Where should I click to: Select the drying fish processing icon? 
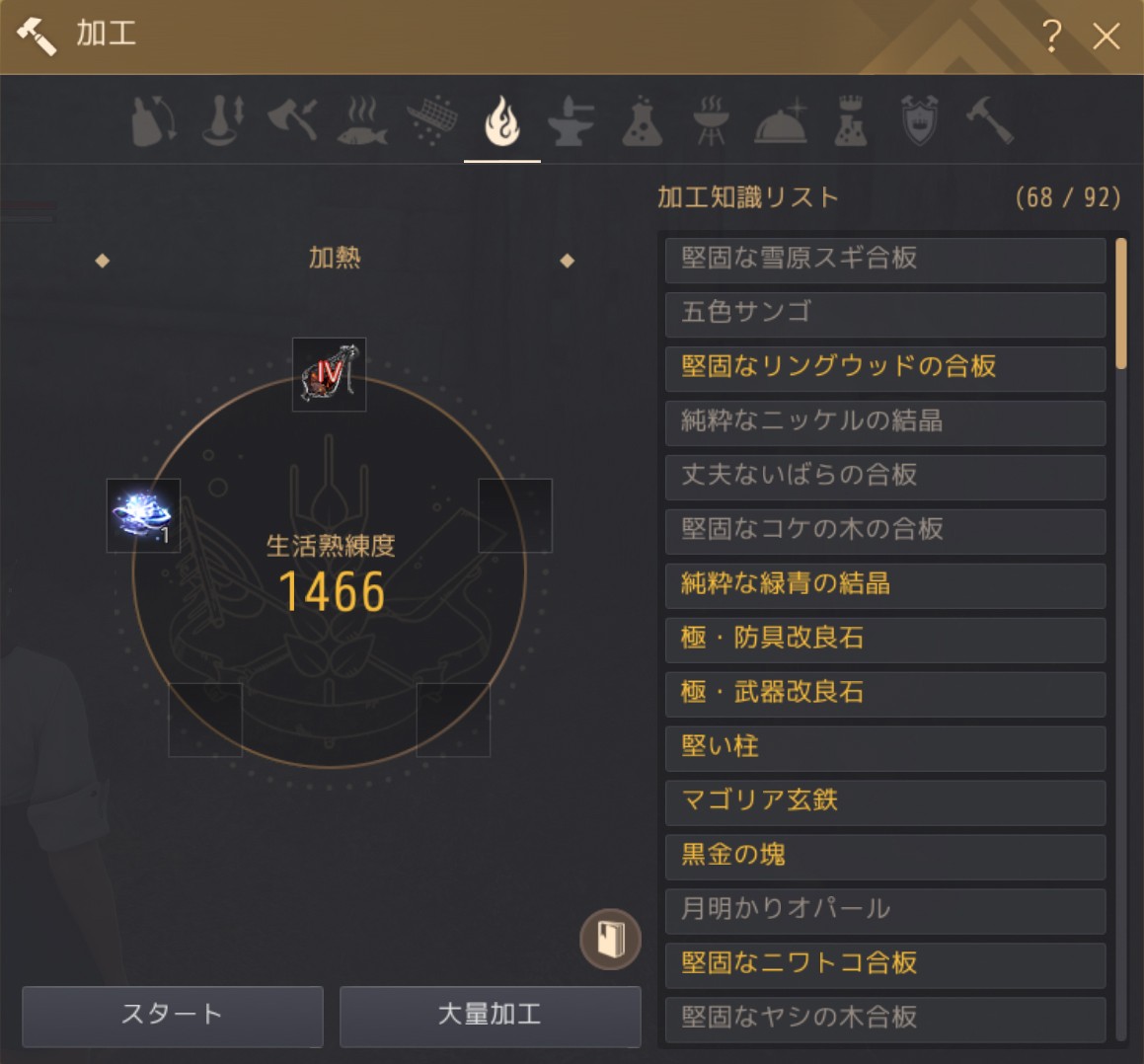(x=362, y=120)
